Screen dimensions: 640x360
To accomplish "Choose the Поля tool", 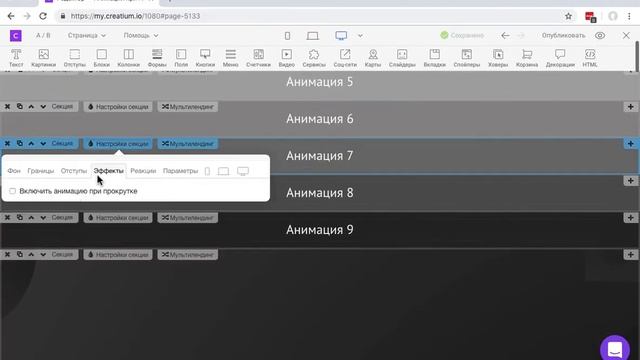I will pos(181,58).
